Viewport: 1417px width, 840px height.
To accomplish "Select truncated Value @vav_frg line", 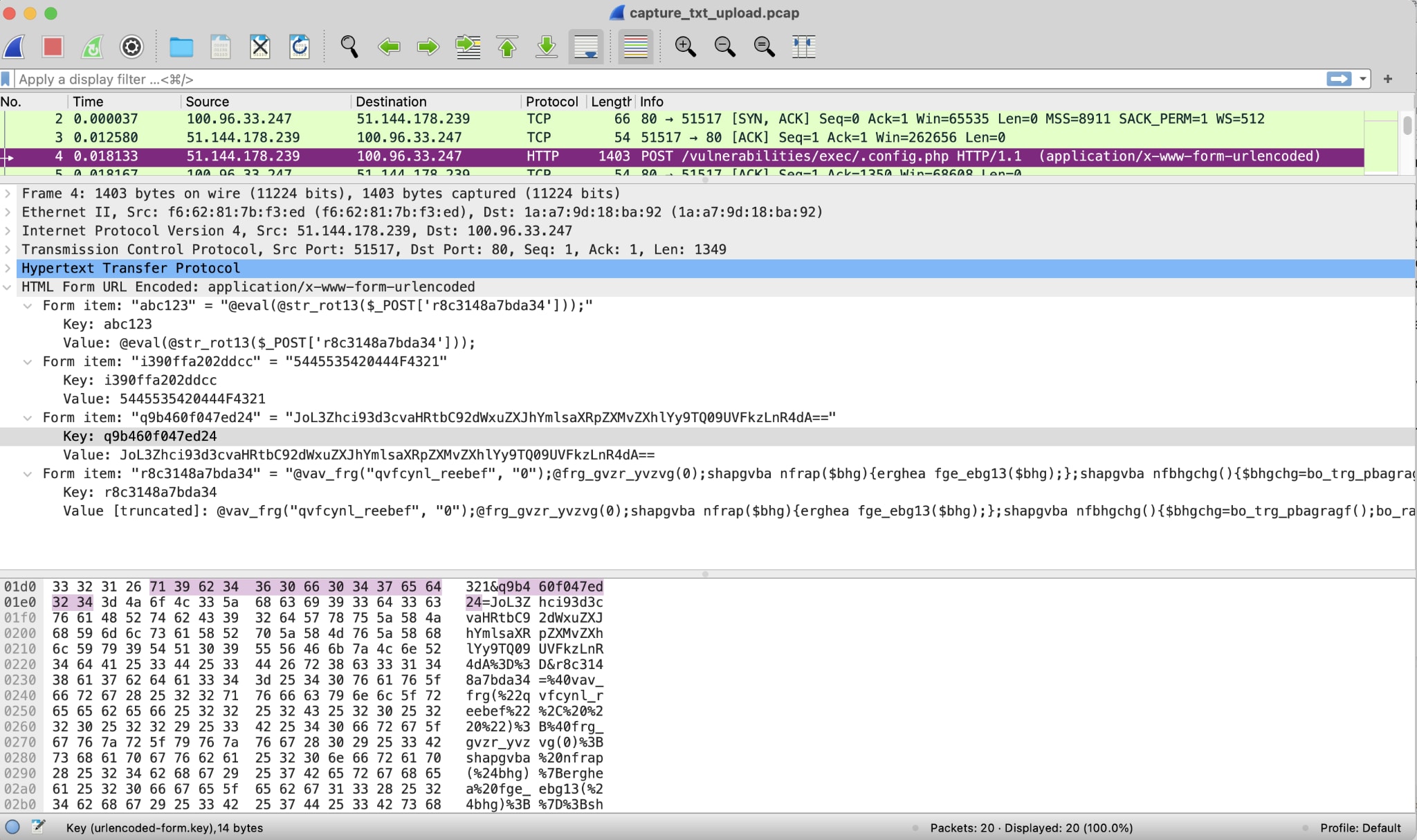I will [x=707, y=511].
